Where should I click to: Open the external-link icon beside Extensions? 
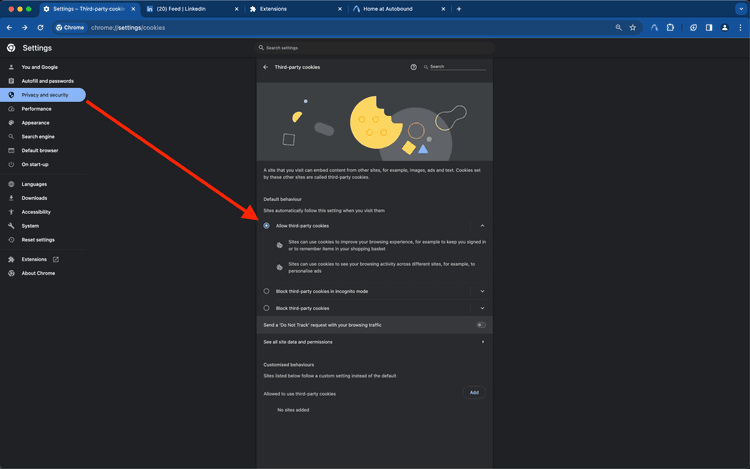coord(55,260)
